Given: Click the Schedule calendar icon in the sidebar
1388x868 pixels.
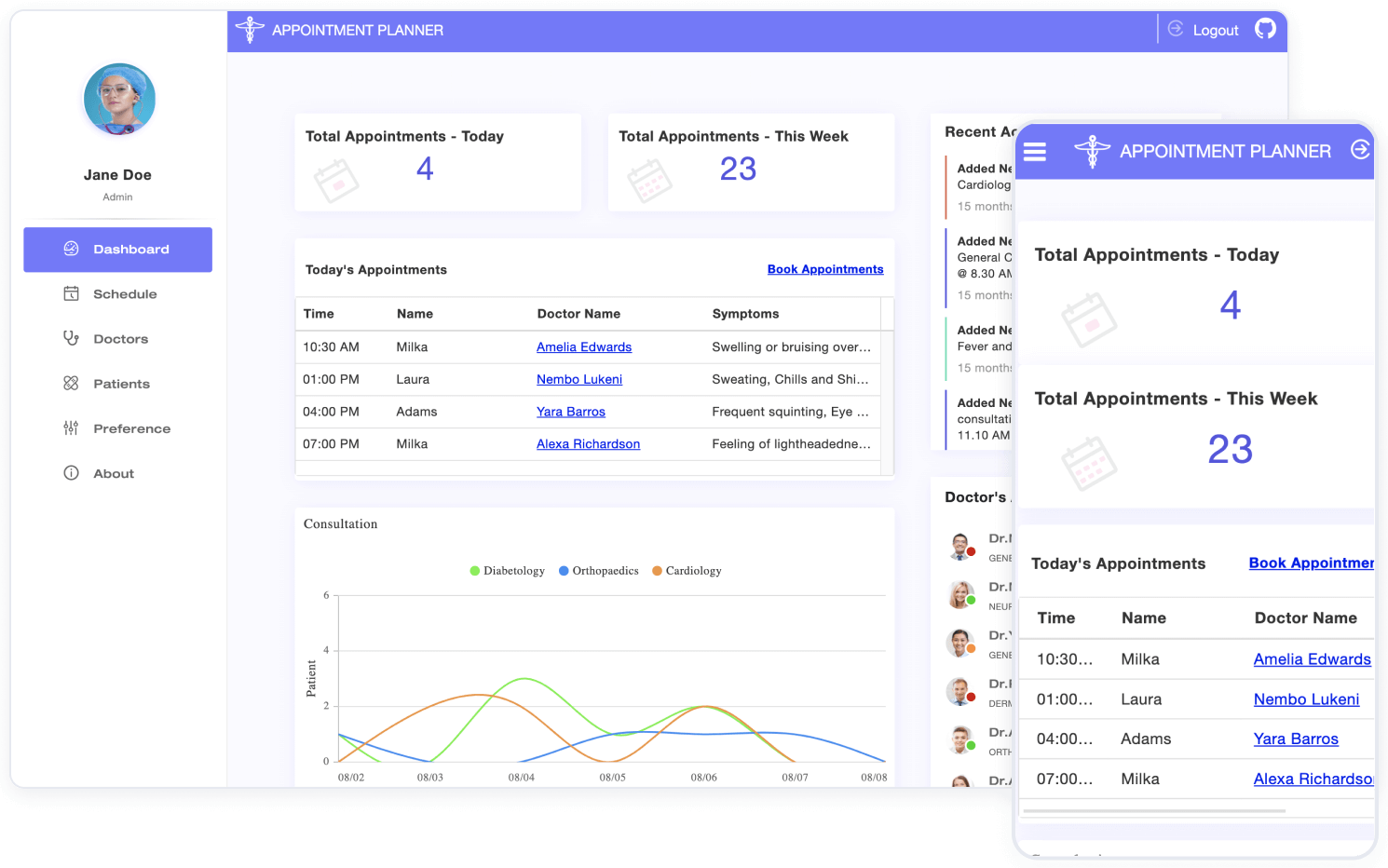Looking at the screenshot, I should point(71,293).
